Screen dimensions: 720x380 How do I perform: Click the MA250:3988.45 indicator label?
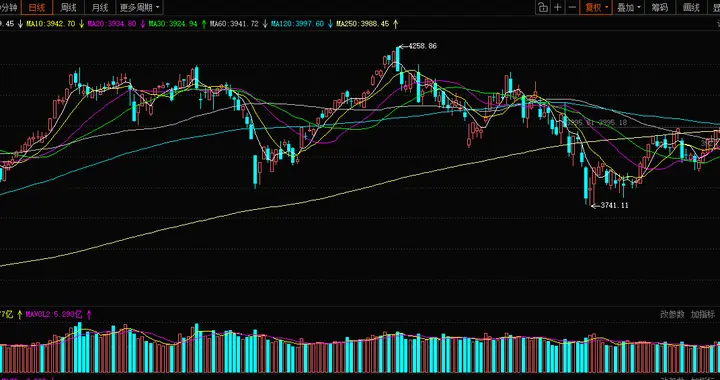pyautogui.click(x=363, y=24)
